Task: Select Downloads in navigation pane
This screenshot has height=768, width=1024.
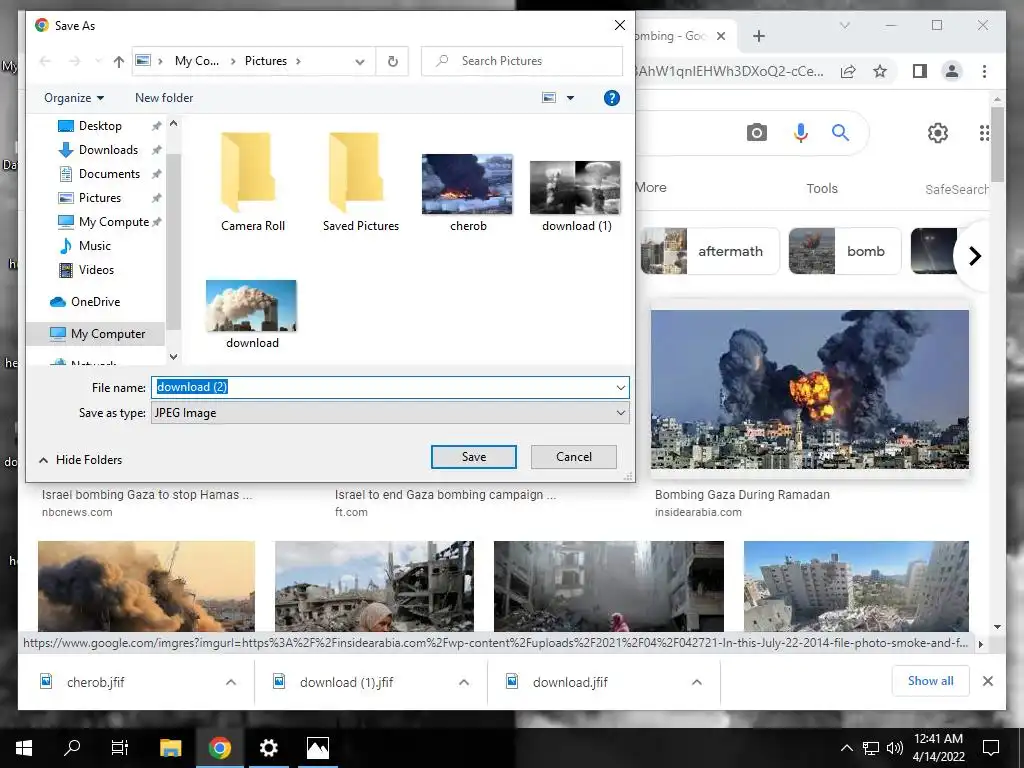Action: coord(108,150)
